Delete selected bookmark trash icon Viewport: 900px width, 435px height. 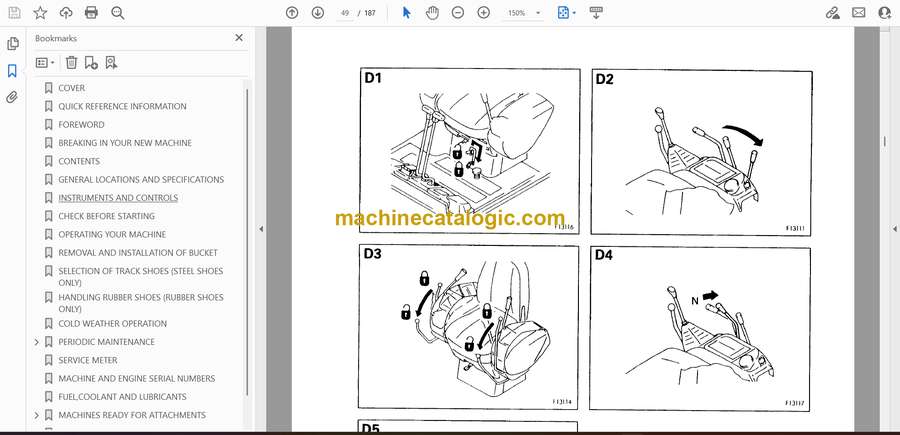click(x=71, y=63)
